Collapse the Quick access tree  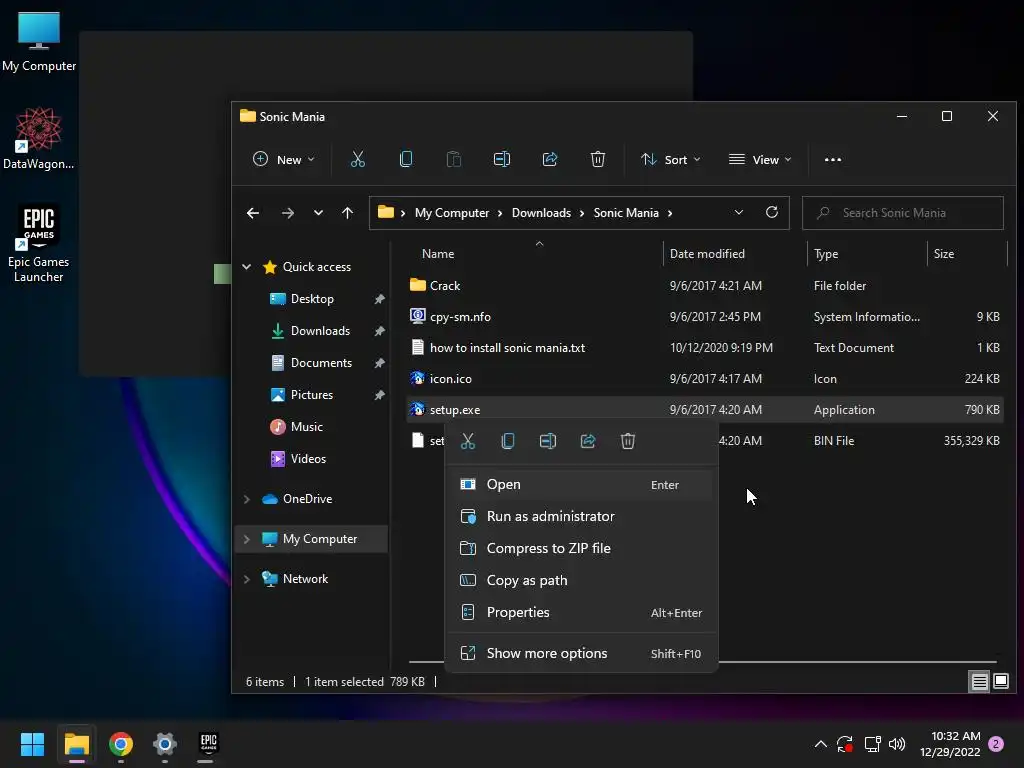click(x=247, y=266)
